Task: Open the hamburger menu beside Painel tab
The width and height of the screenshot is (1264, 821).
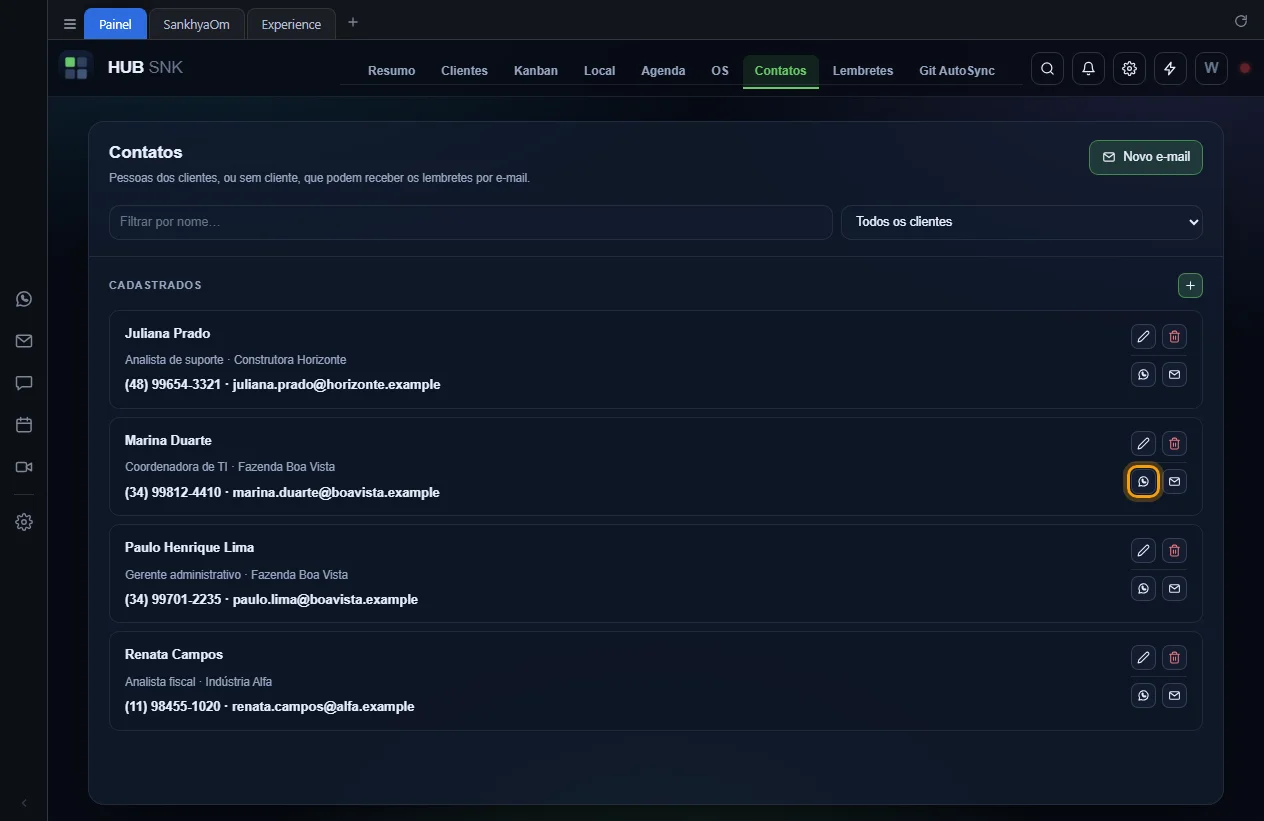Action: coord(70,24)
